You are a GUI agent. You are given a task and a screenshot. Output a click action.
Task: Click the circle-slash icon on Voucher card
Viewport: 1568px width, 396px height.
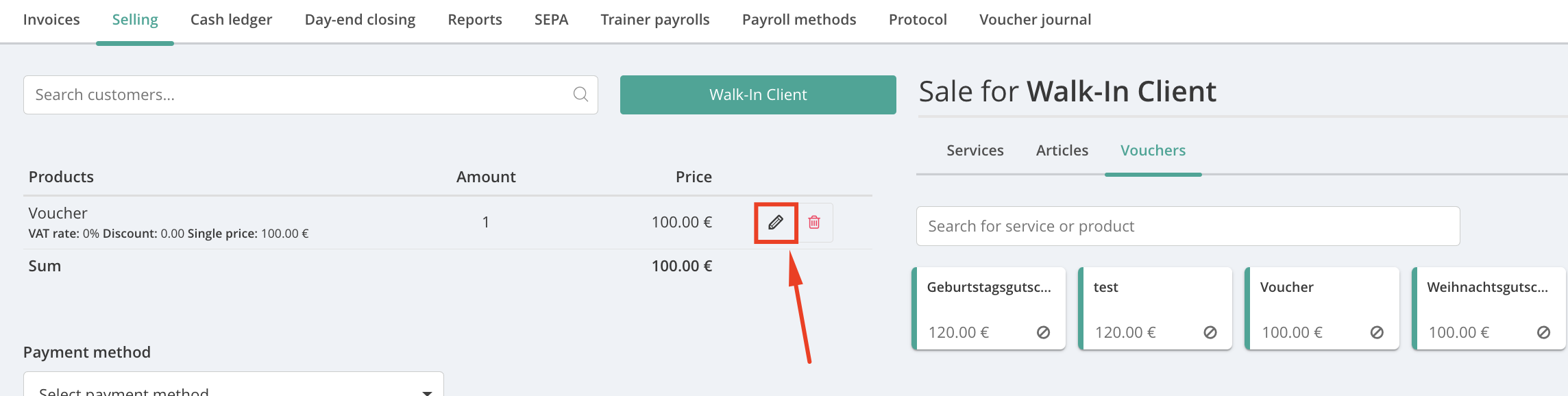[x=1377, y=332]
